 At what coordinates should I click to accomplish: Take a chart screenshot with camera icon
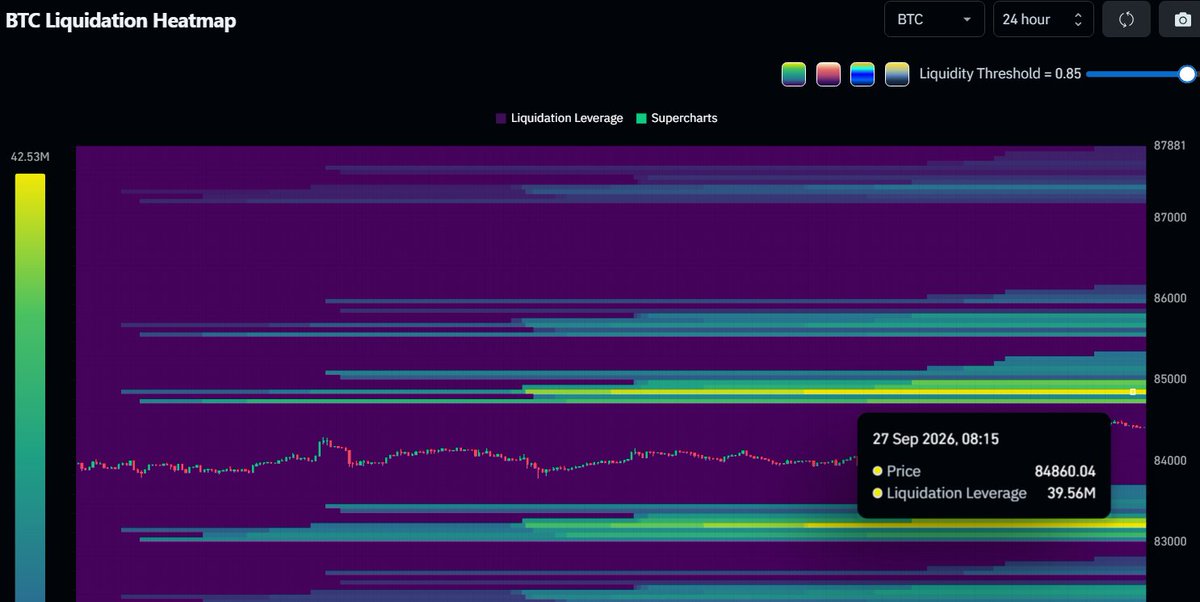click(1183, 19)
